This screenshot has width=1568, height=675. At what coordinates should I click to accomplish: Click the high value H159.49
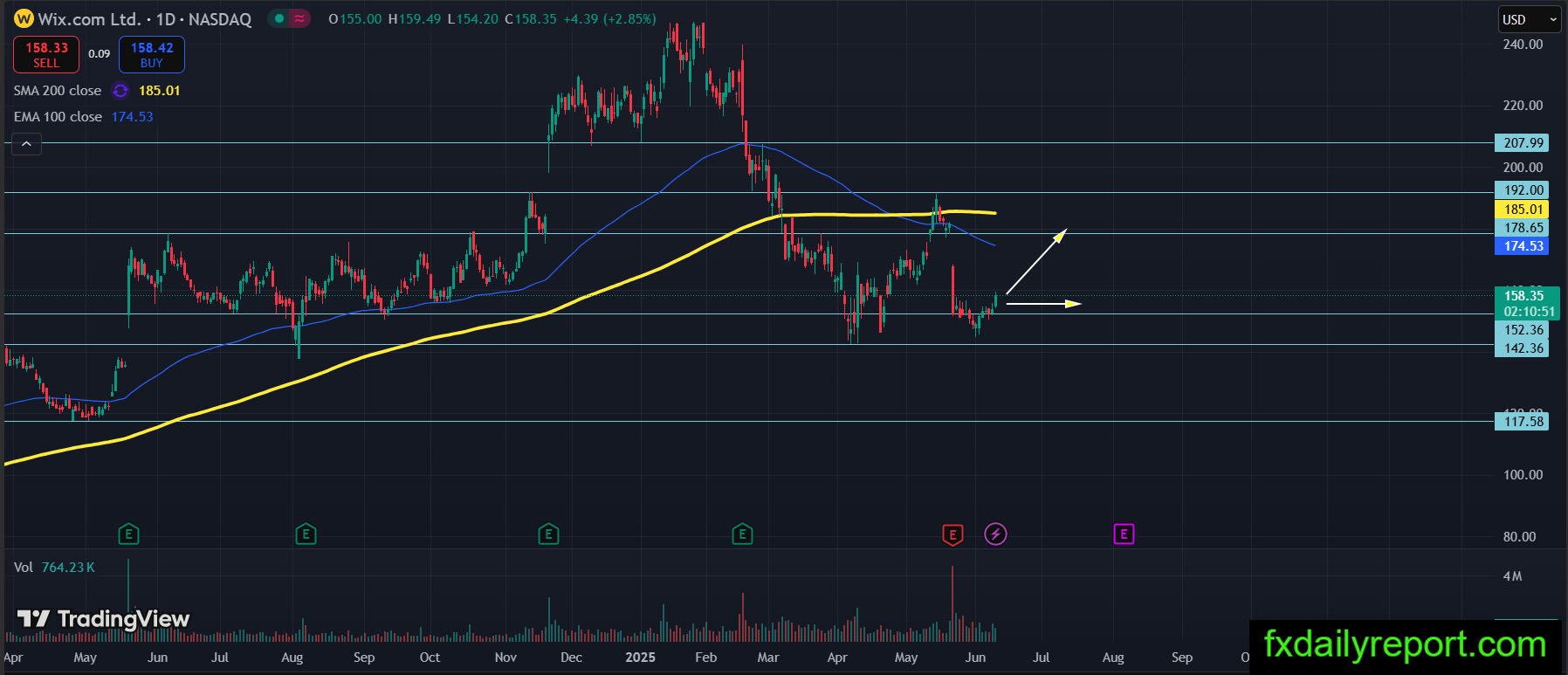415,18
